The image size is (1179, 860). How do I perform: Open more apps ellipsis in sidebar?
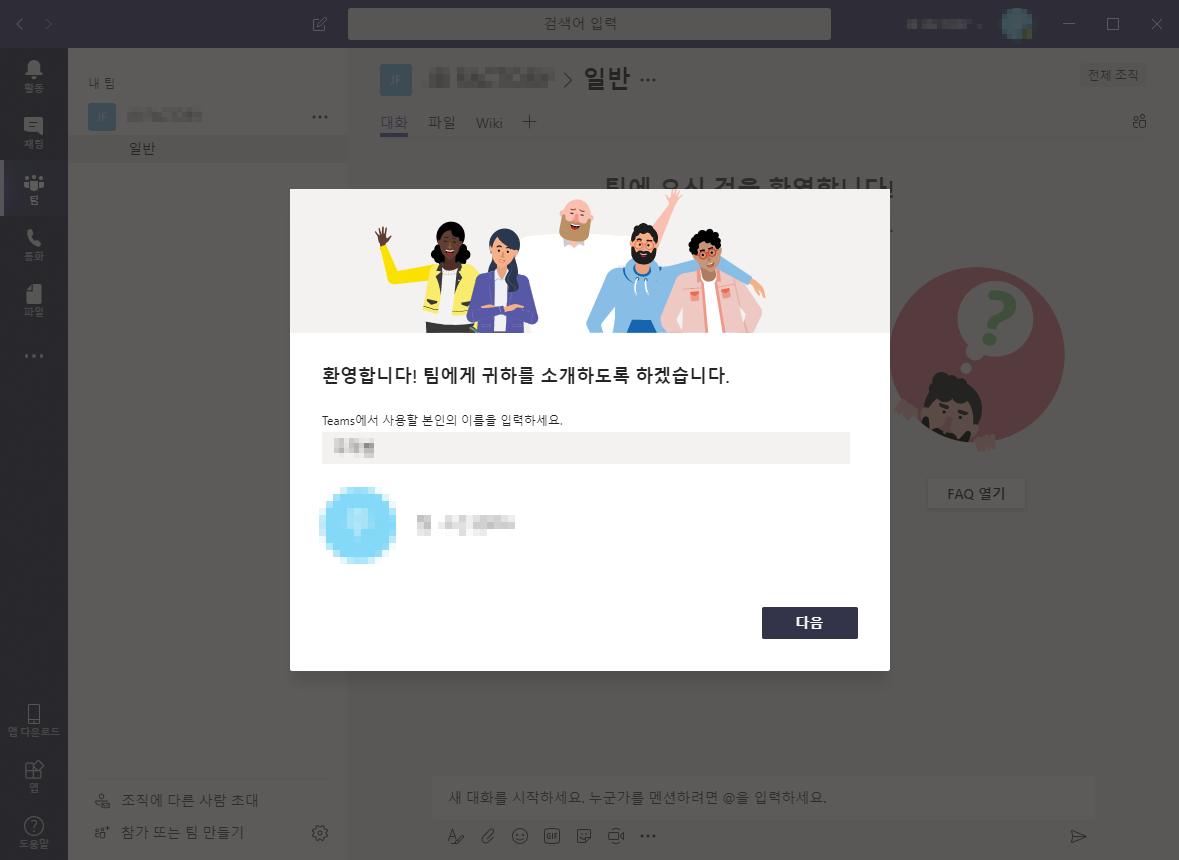34,356
